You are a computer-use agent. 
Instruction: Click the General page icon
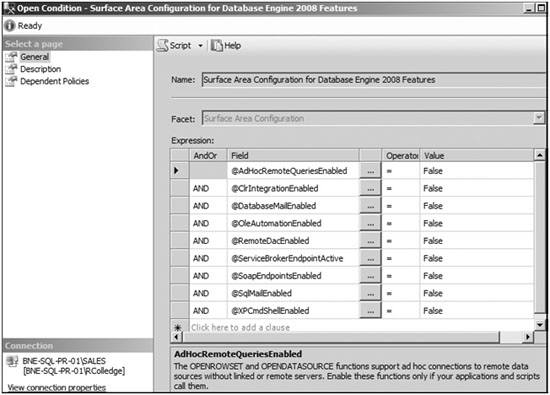(11, 57)
